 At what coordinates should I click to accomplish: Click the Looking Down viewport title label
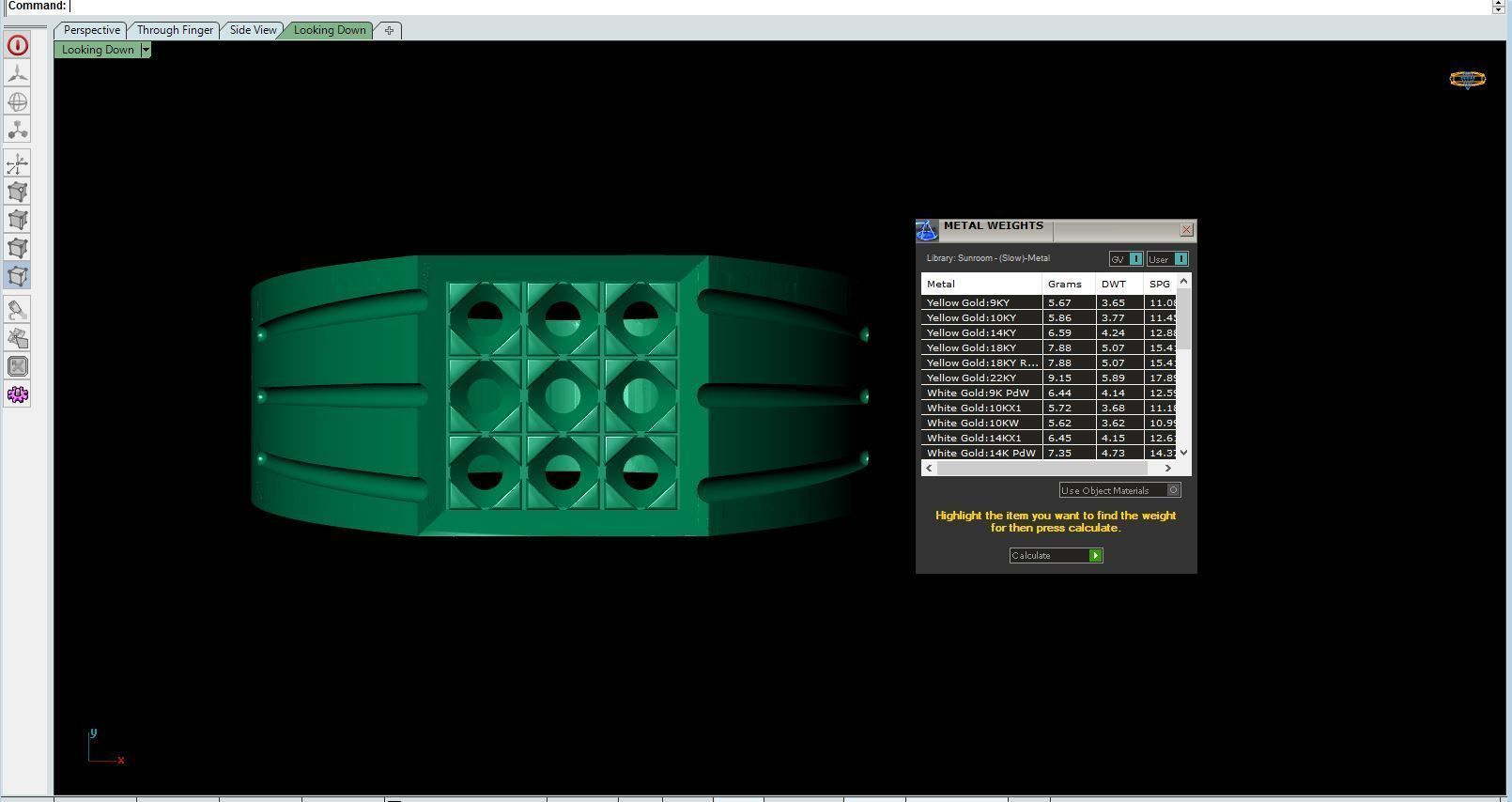click(98, 50)
